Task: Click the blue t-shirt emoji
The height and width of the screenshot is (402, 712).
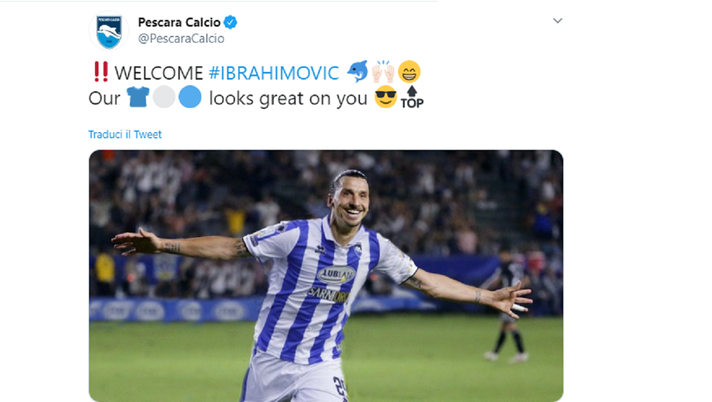Action: click(x=138, y=97)
